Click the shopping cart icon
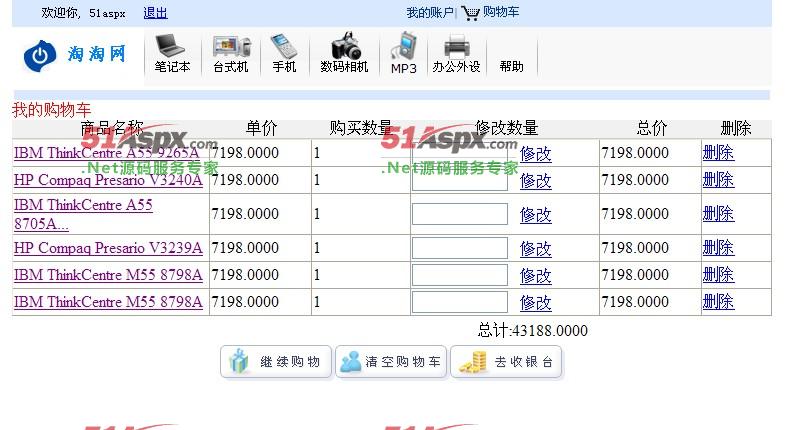The image size is (797, 430). [x=470, y=13]
